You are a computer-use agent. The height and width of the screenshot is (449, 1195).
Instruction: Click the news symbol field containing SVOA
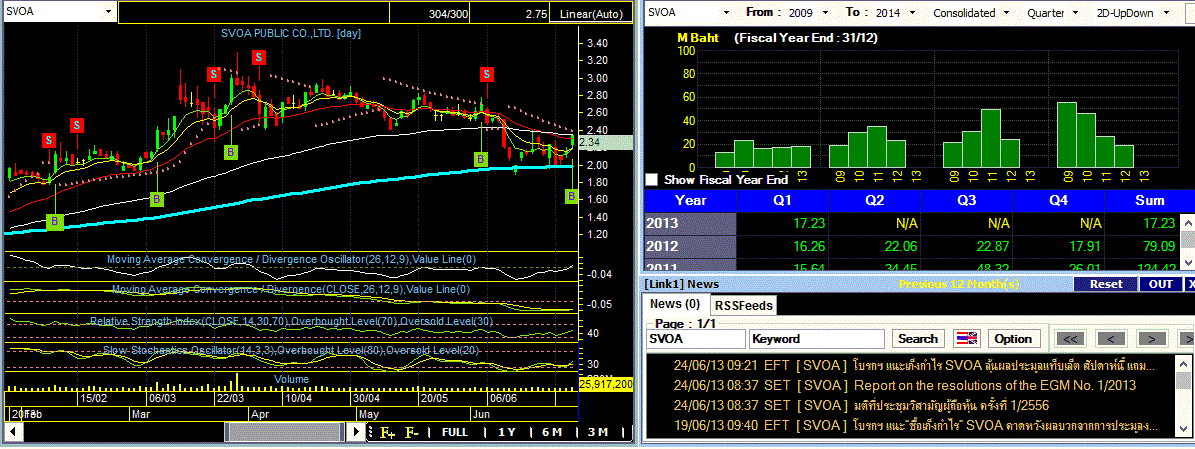point(696,338)
